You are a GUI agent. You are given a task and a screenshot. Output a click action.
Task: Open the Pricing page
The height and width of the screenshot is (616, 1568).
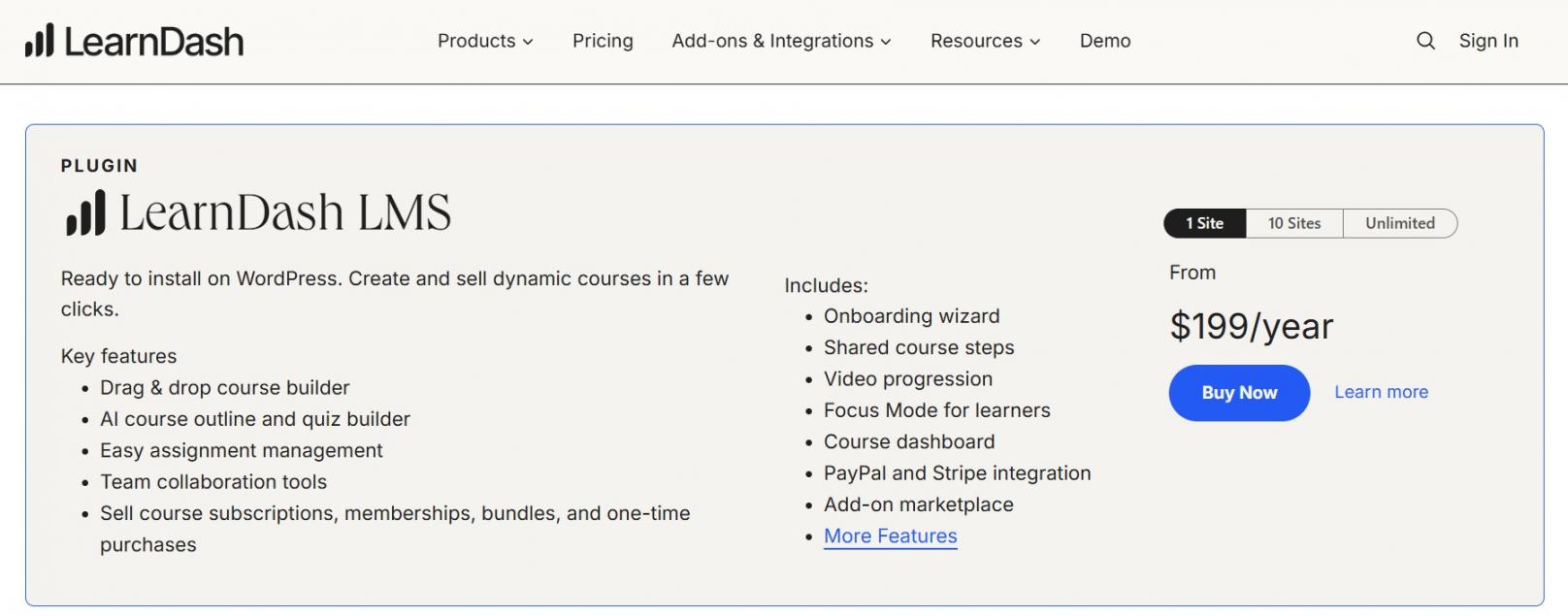coord(603,41)
